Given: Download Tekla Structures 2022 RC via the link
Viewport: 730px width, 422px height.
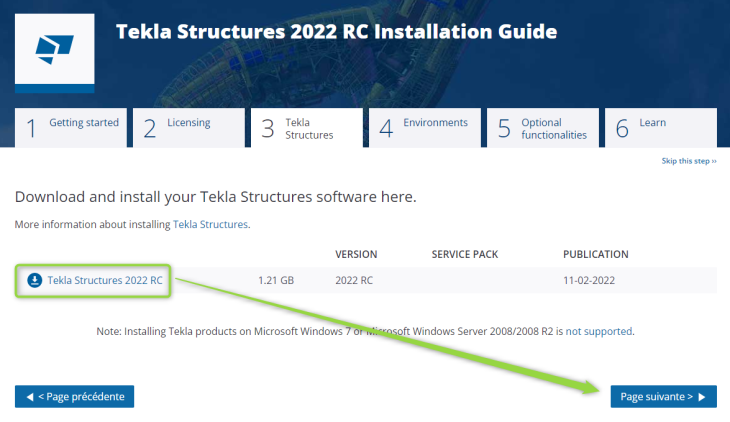Looking at the screenshot, I should 105,280.
